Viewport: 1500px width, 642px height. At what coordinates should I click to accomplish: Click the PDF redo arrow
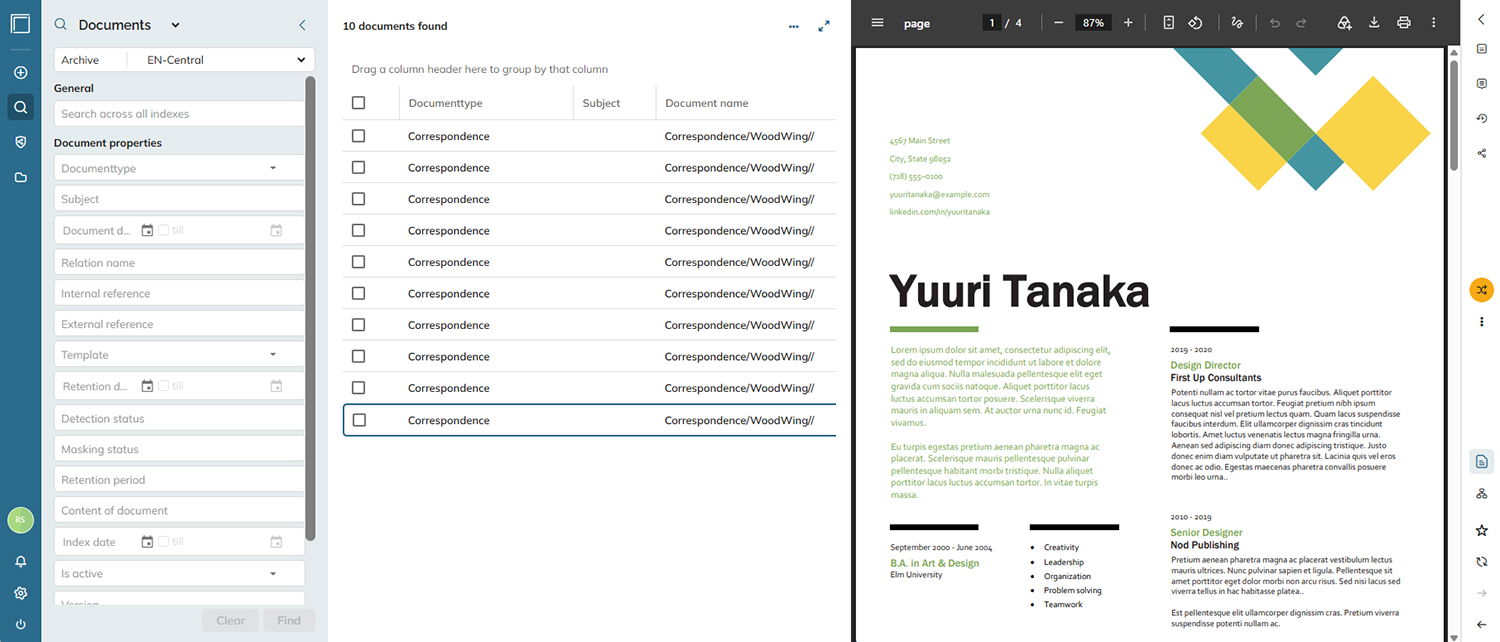(x=1301, y=23)
